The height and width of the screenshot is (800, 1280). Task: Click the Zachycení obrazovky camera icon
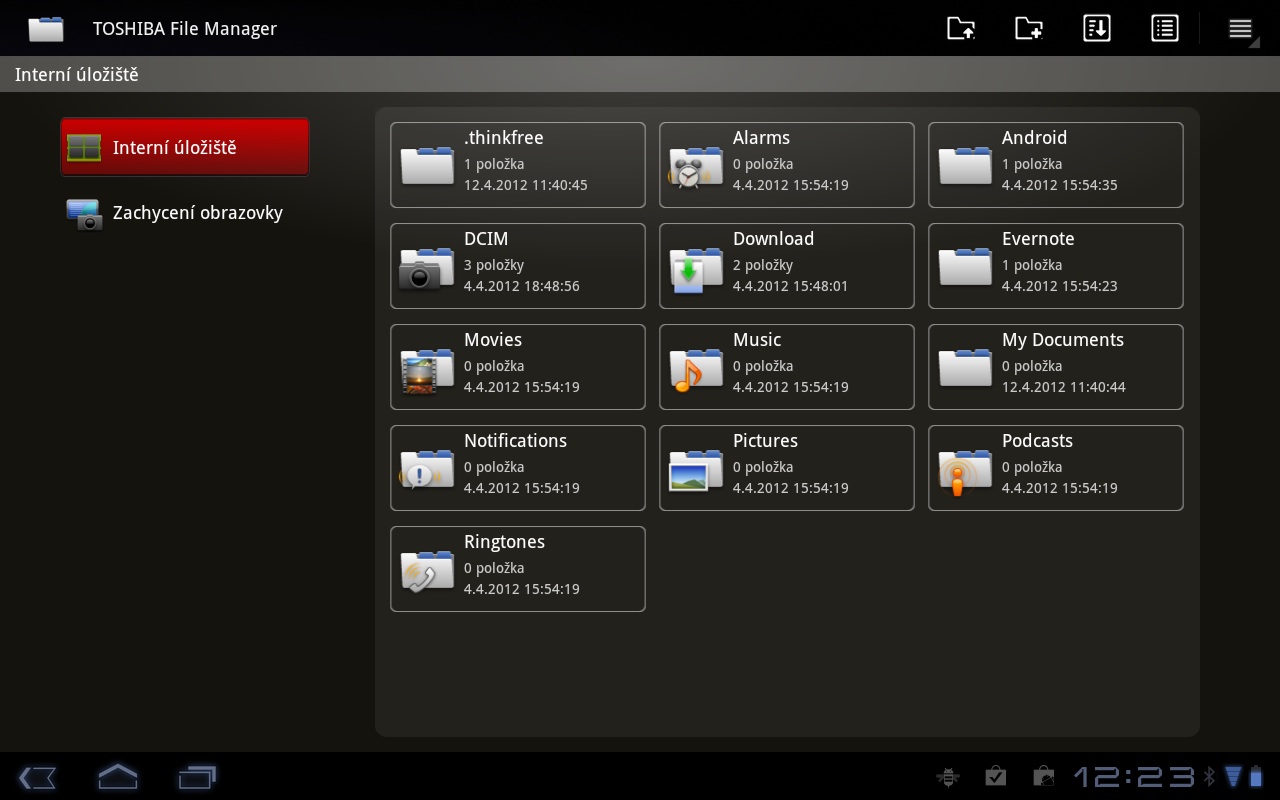click(84, 214)
